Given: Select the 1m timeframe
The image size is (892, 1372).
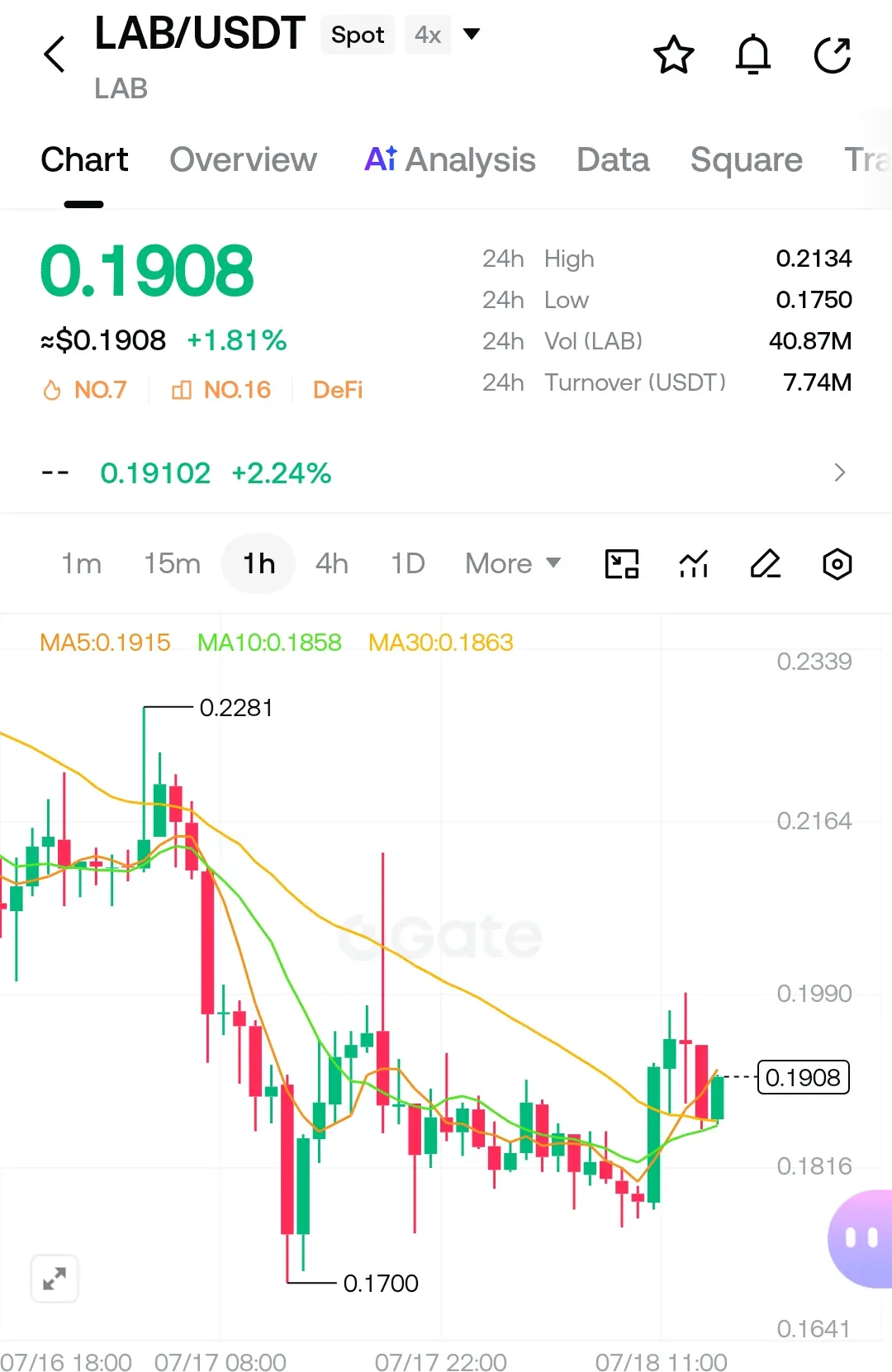Looking at the screenshot, I should (x=81, y=563).
